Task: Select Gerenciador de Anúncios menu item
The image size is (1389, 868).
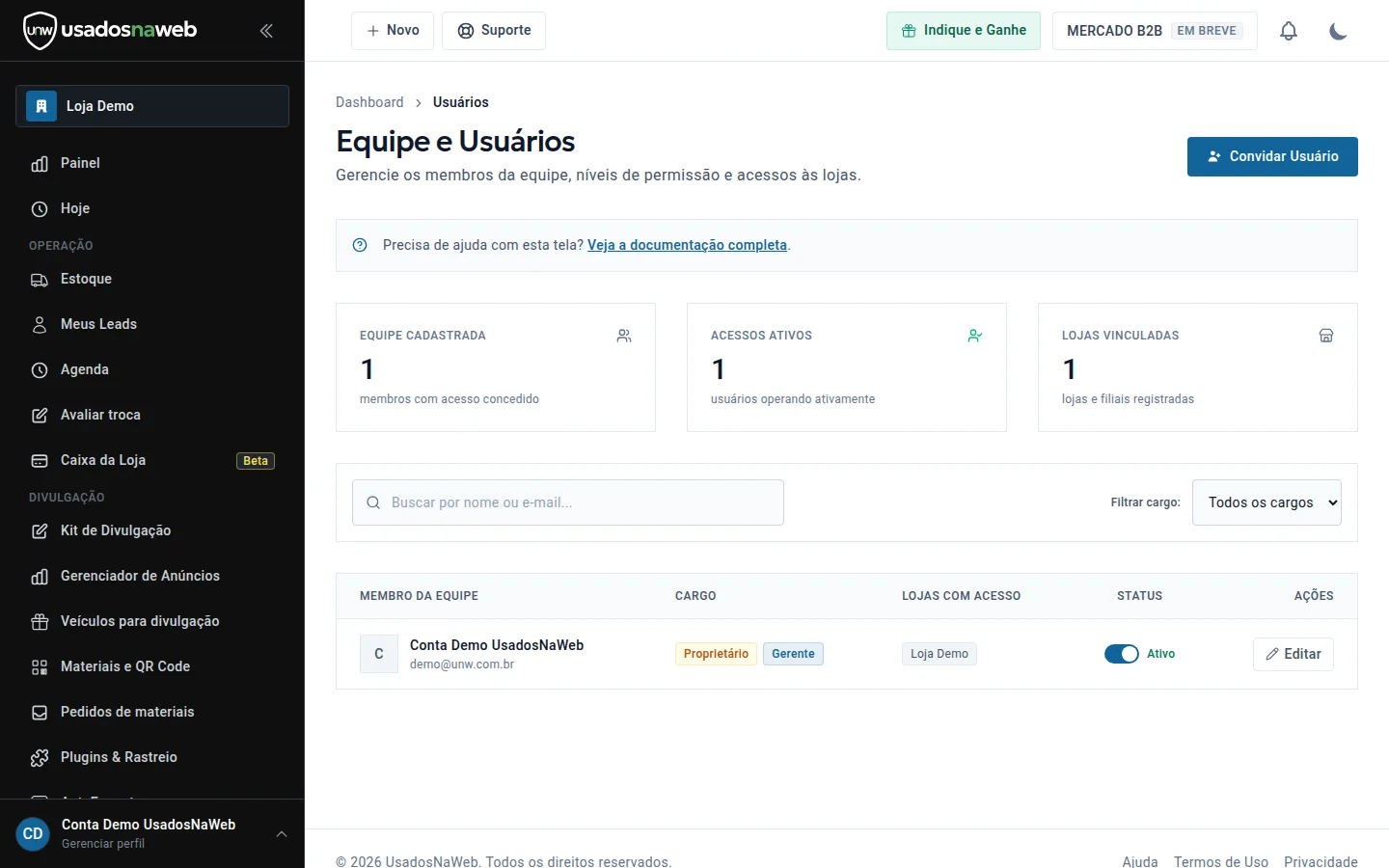Action: click(x=152, y=577)
